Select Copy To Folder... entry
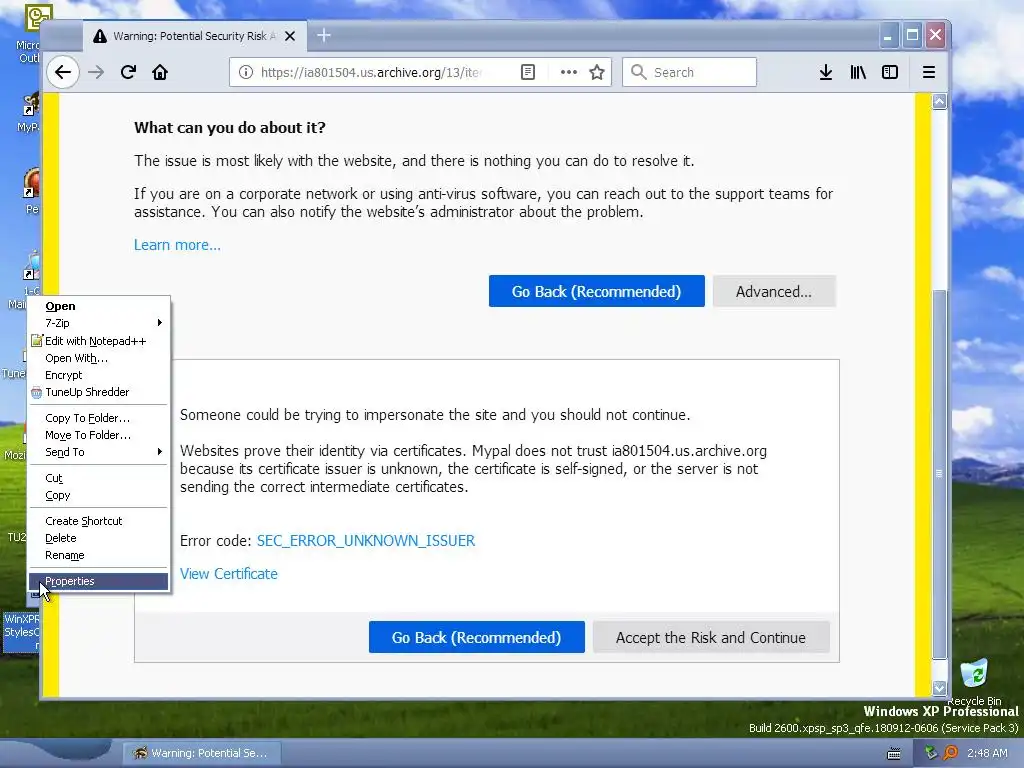 click(99, 418)
